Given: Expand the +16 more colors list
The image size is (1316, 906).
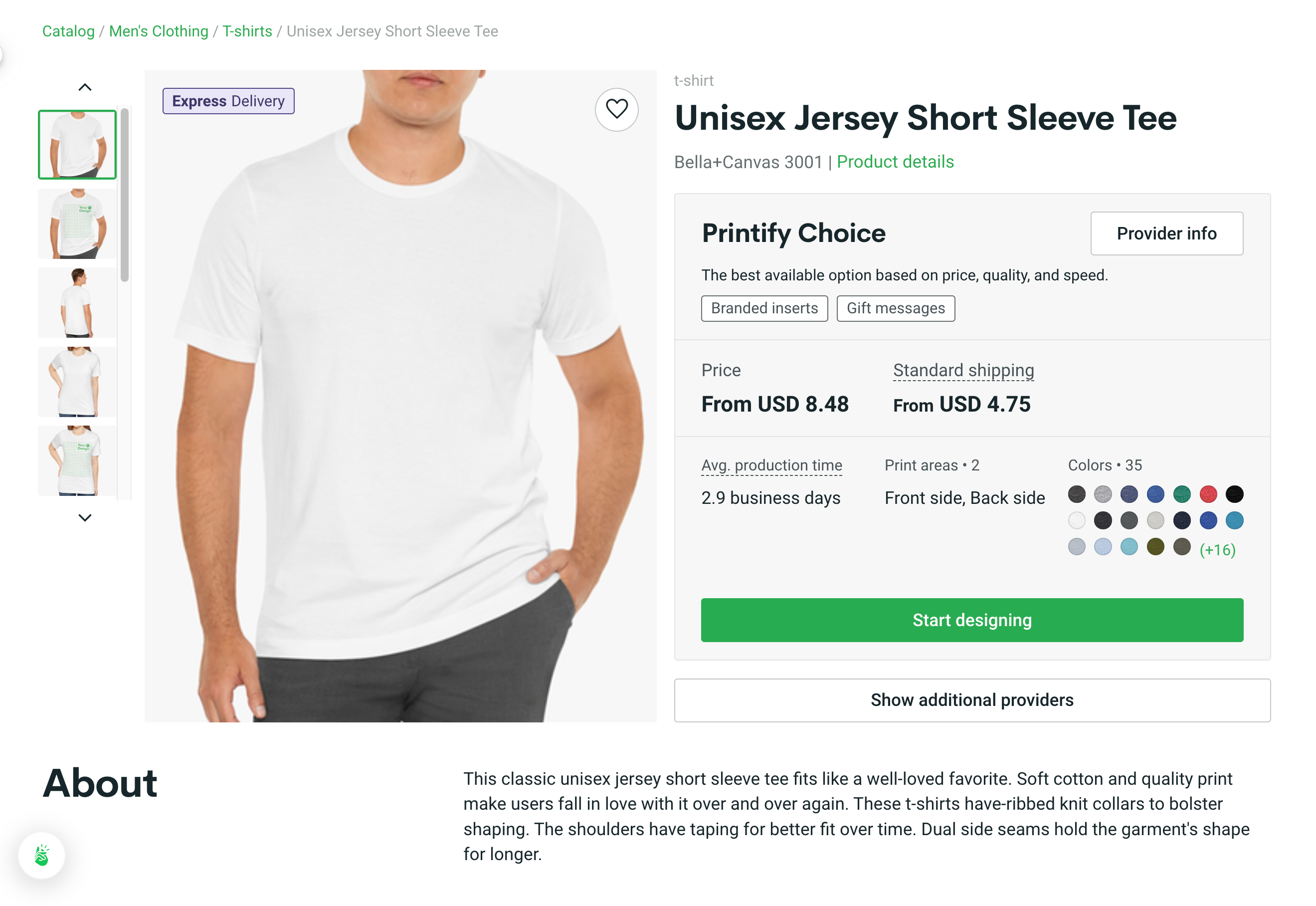Looking at the screenshot, I should pyautogui.click(x=1217, y=549).
